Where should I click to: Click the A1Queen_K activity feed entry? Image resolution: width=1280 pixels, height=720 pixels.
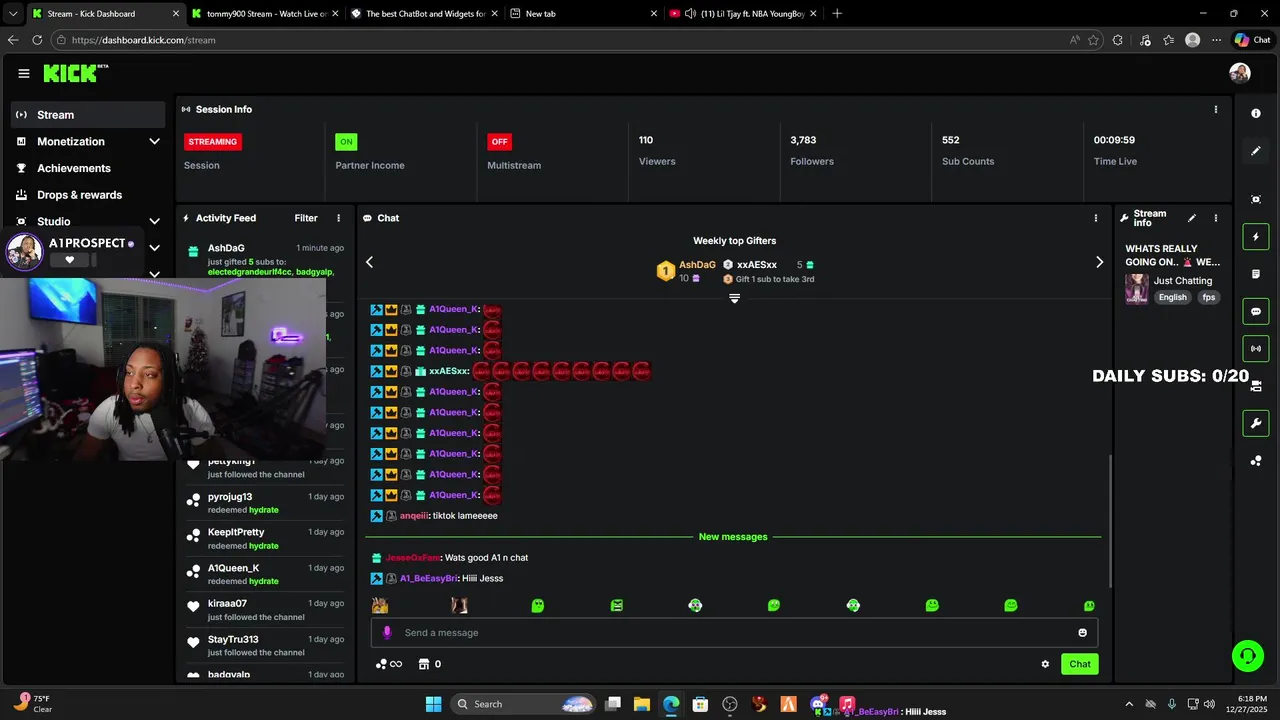265,574
